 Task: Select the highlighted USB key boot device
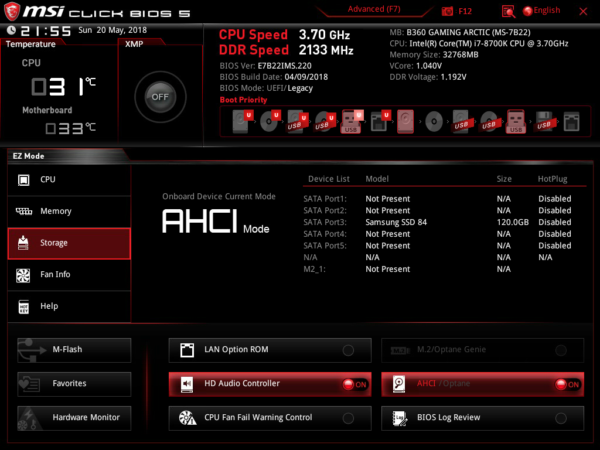coord(351,121)
